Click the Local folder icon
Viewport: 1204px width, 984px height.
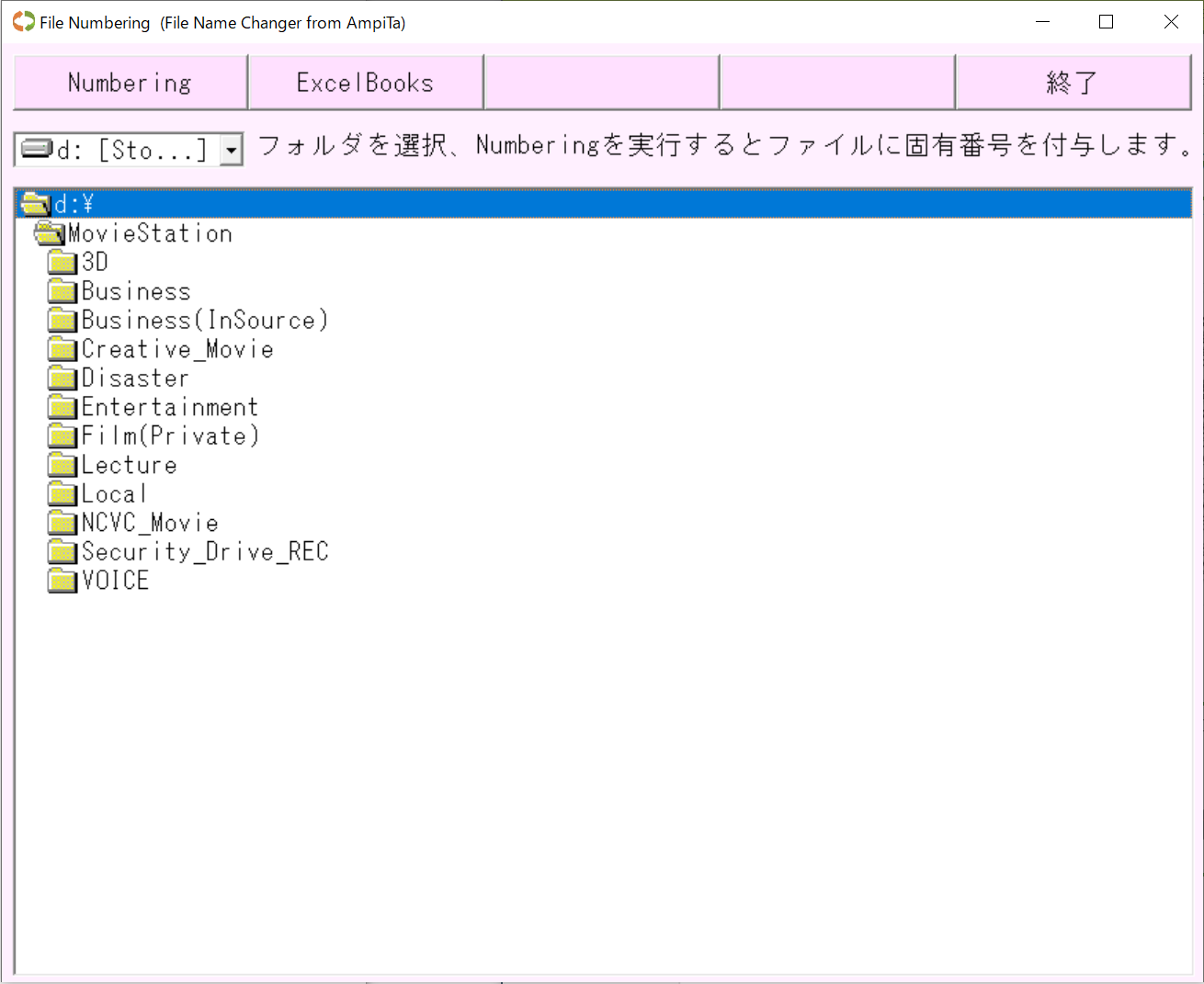point(62,493)
